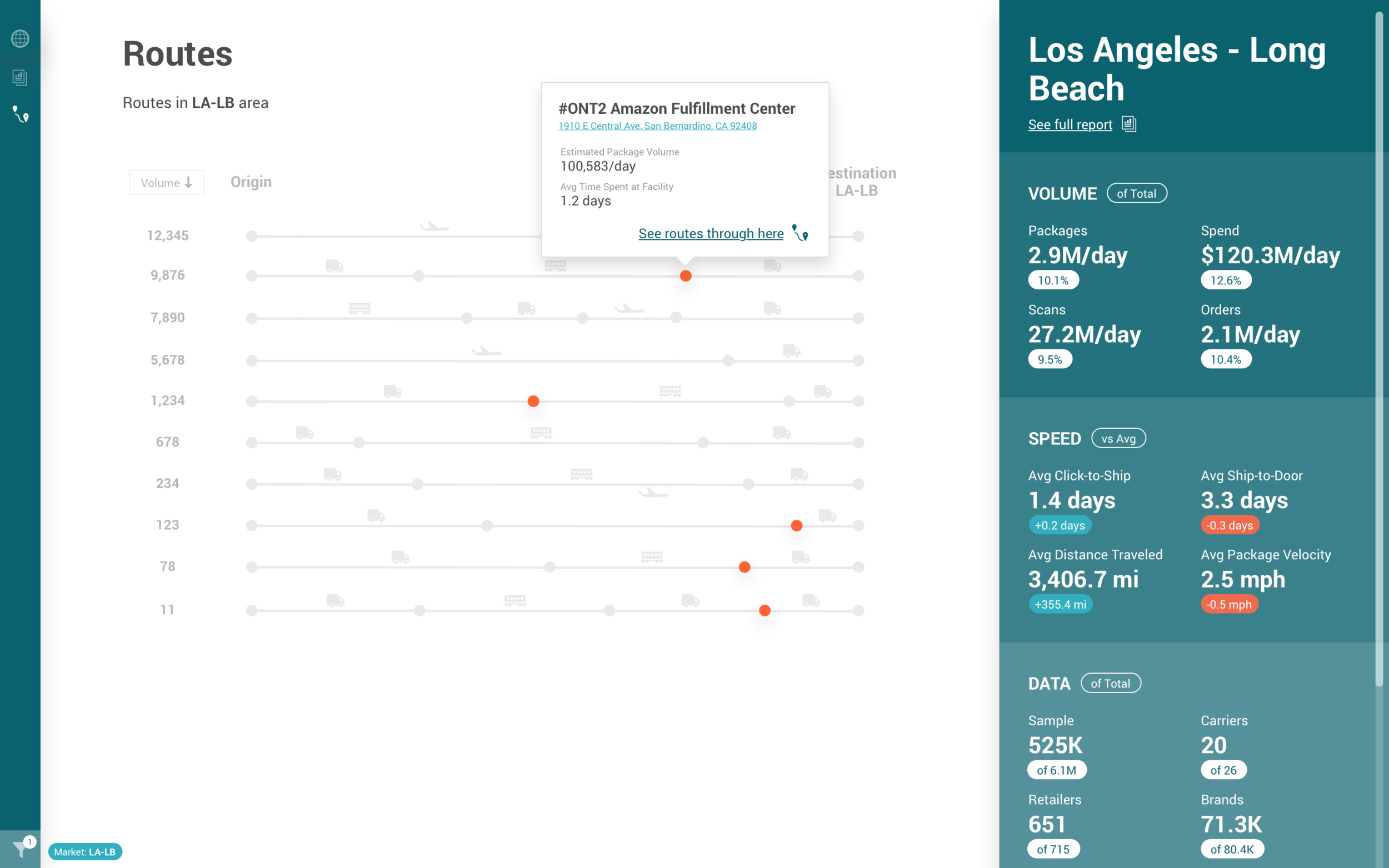
Task: Click first truck icon on 9,876 route
Action: click(334, 266)
